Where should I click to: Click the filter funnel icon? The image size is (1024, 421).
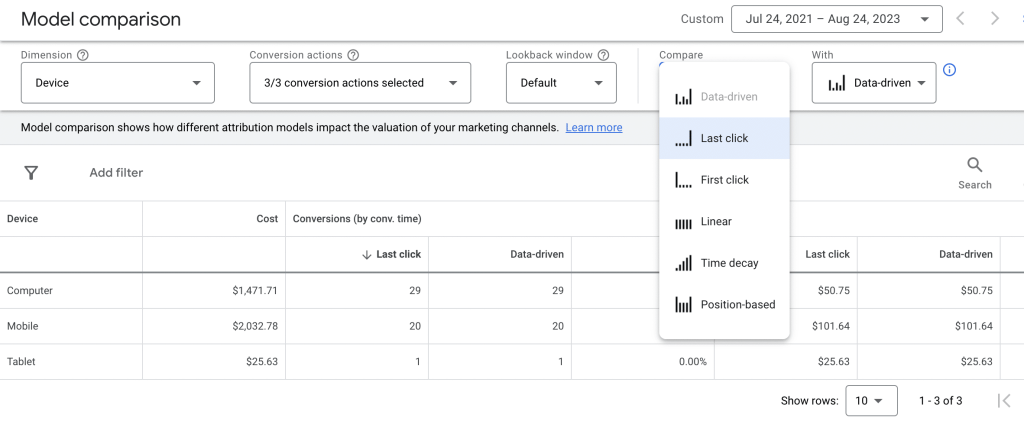[31, 173]
